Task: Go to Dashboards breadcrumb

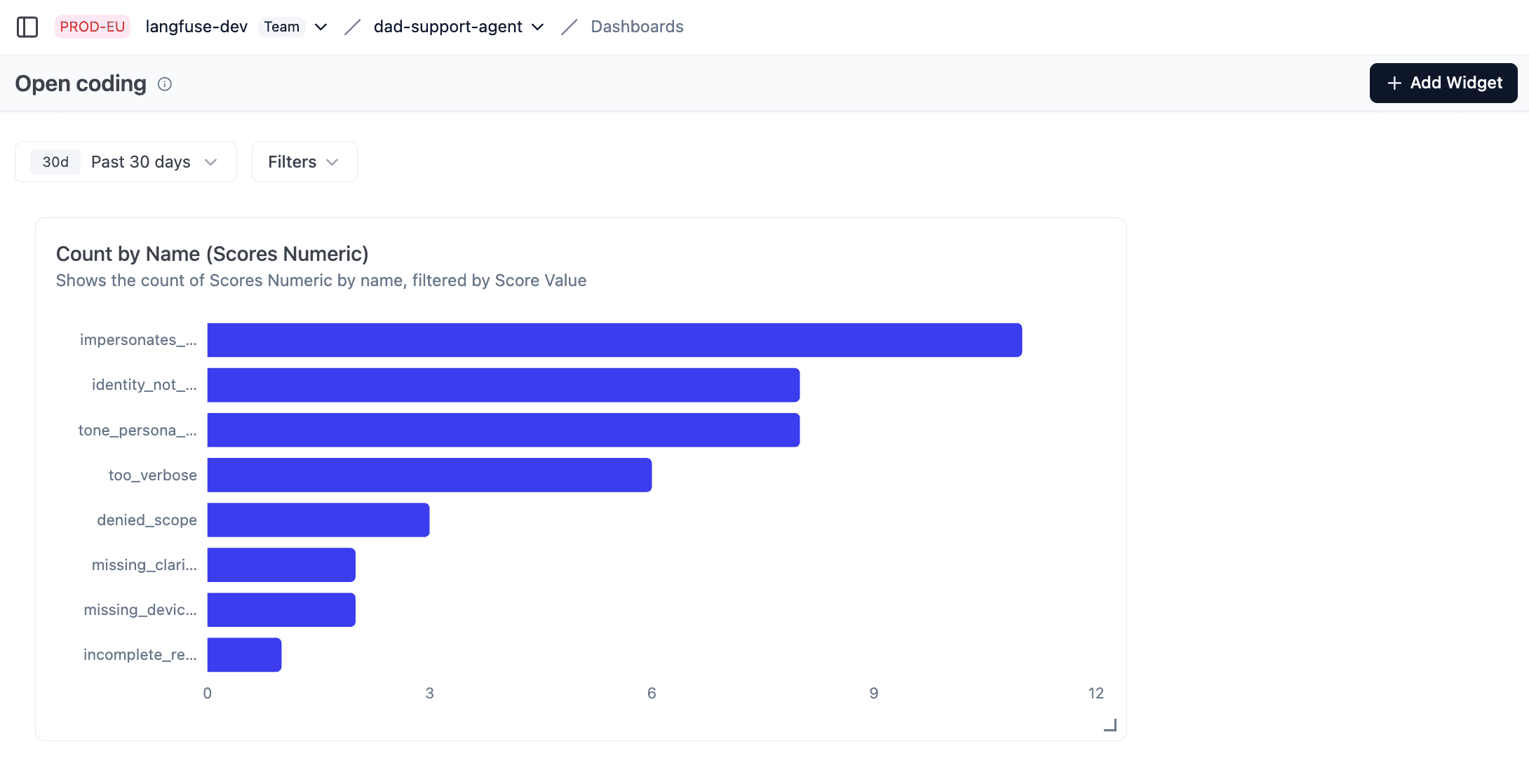Action: [637, 27]
